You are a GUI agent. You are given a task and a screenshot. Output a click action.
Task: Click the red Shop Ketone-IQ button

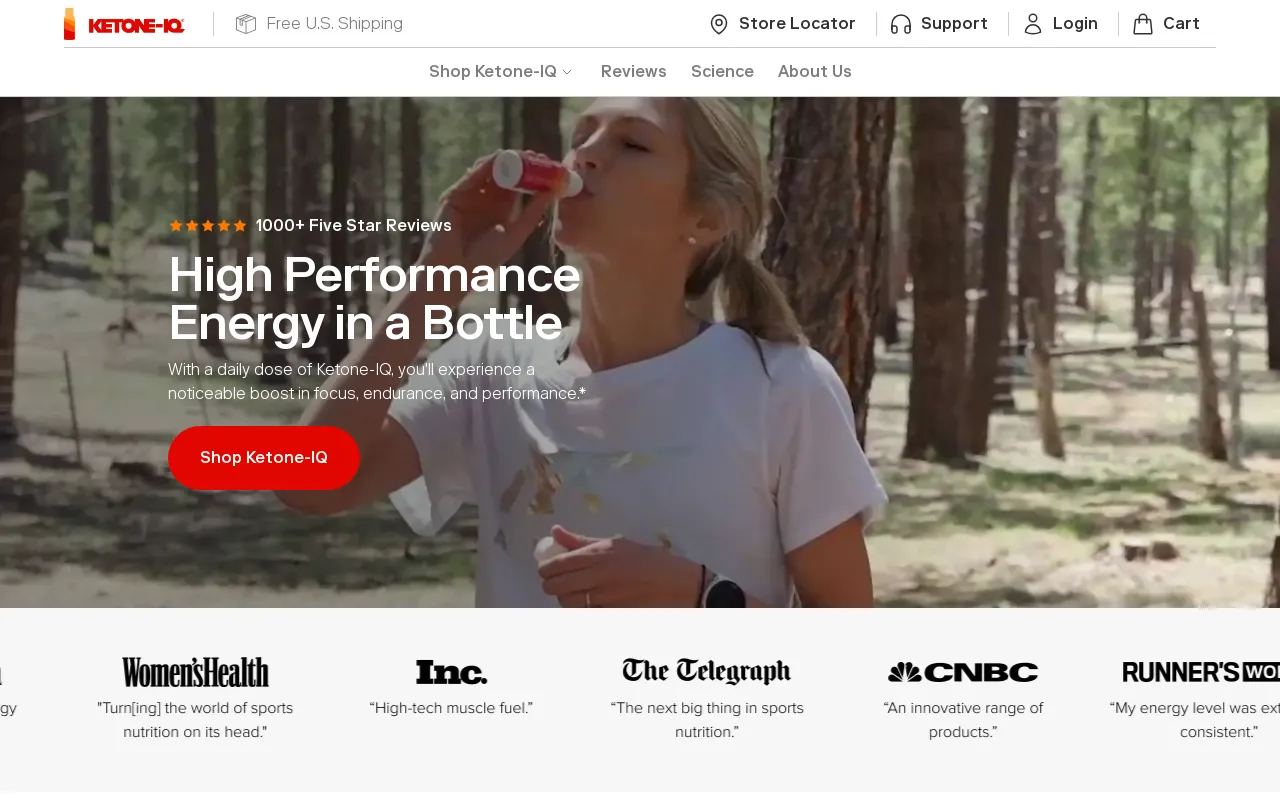pyautogui.click(x=264, y=458)
